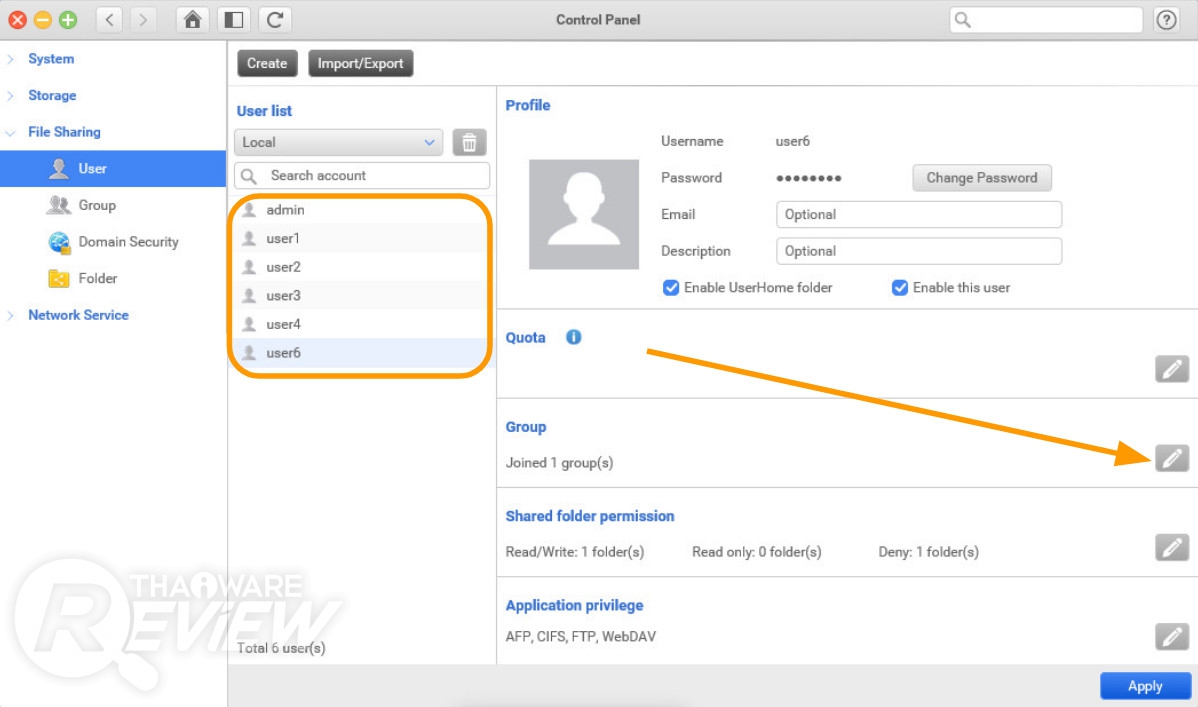The image size is (1198, 707).
Task: Minimize window with the yellow button
Action: [43, 20]
